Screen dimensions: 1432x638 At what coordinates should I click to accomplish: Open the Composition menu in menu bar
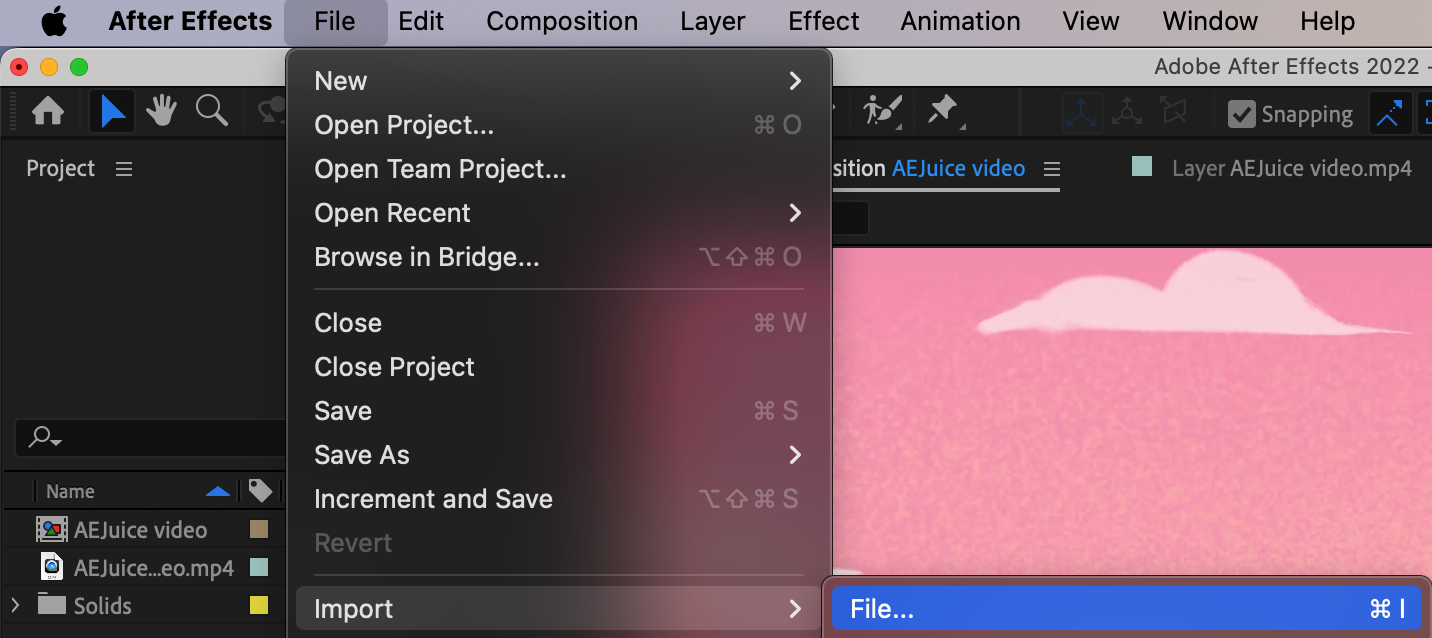coord(562,22)
